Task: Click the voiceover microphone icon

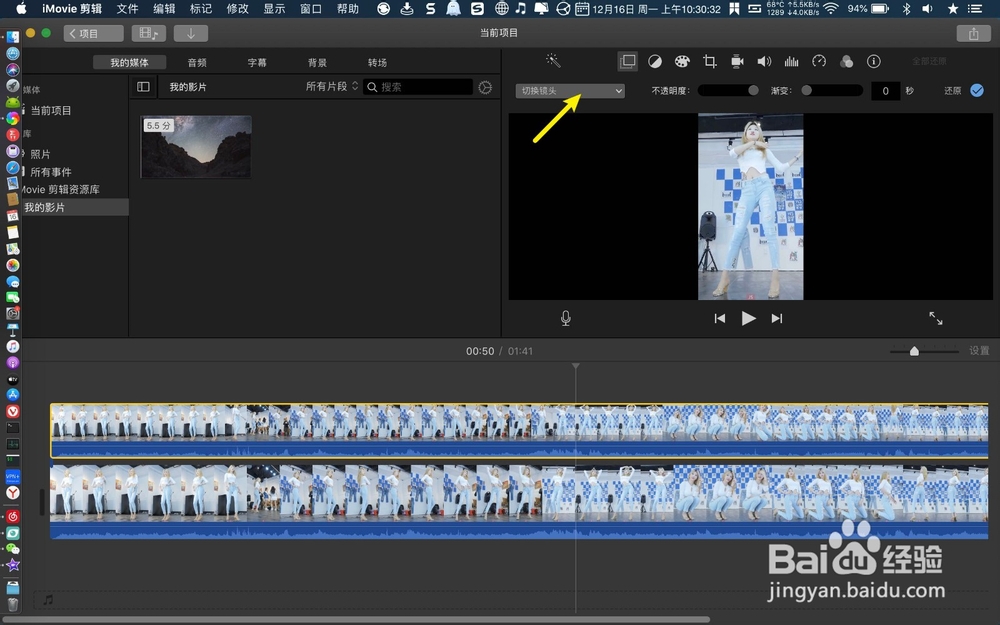Action: coord(566,318)
